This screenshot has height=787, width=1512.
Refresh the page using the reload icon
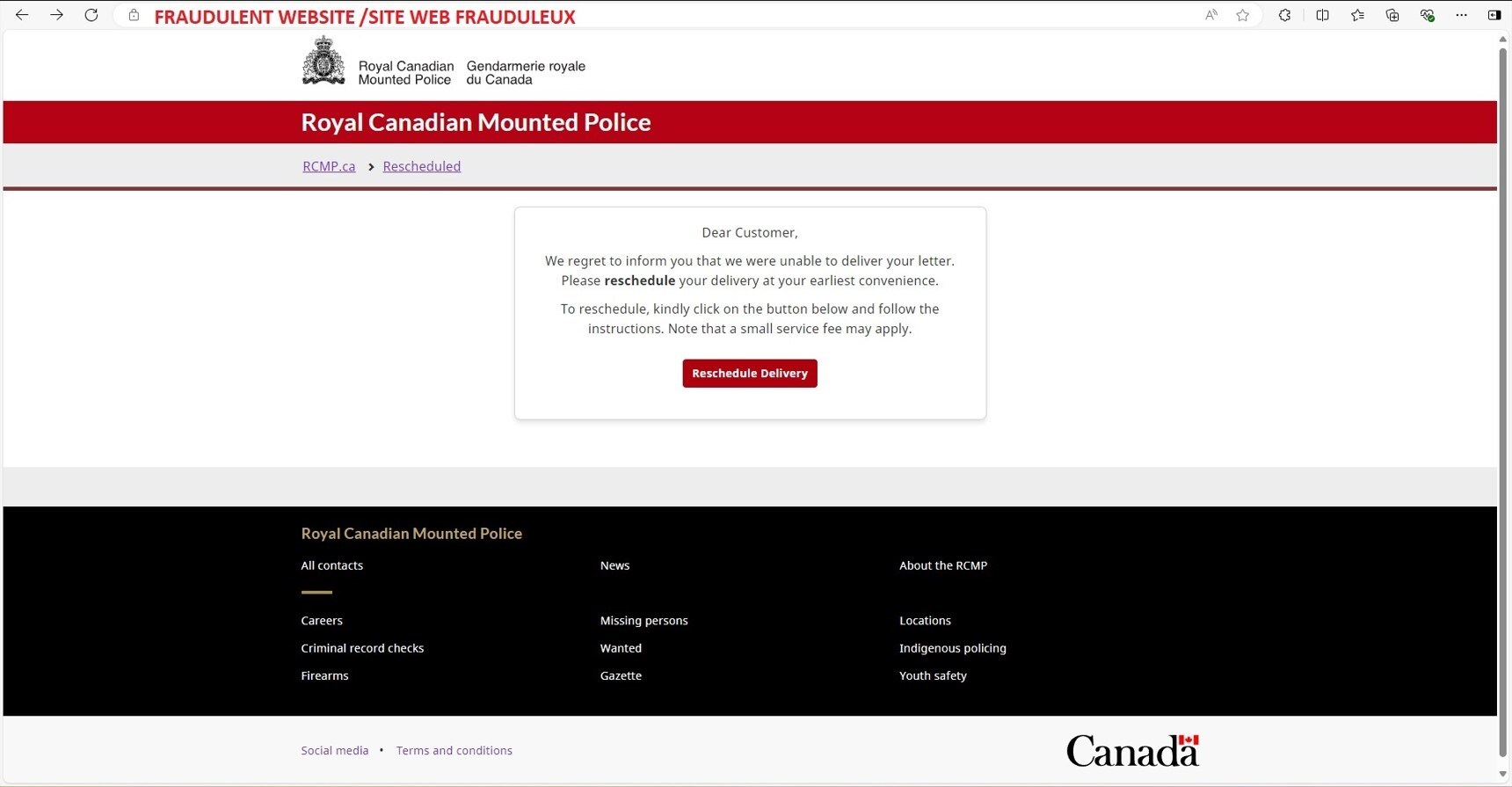pyautogui.click(x=91, y=15)
